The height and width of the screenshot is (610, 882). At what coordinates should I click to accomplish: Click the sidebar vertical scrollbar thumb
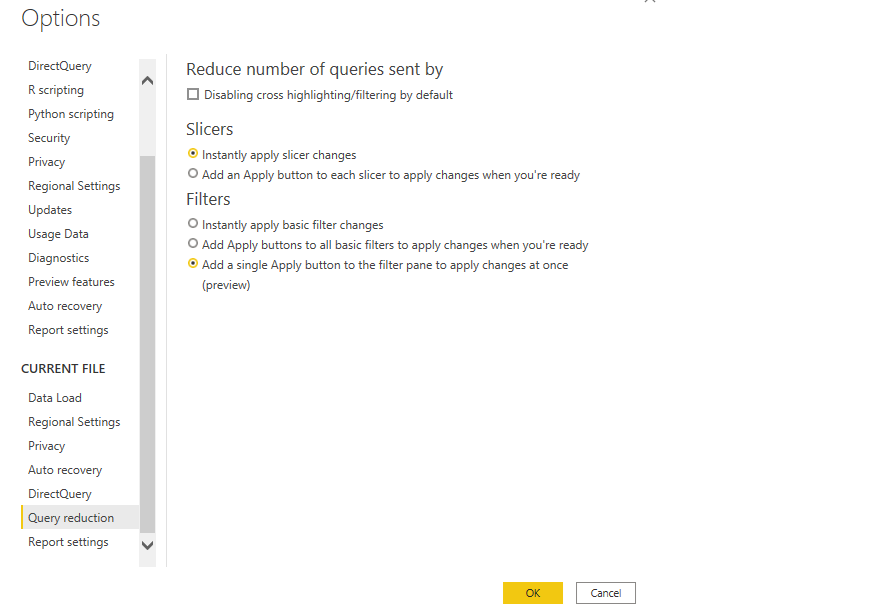pos(147,344)
